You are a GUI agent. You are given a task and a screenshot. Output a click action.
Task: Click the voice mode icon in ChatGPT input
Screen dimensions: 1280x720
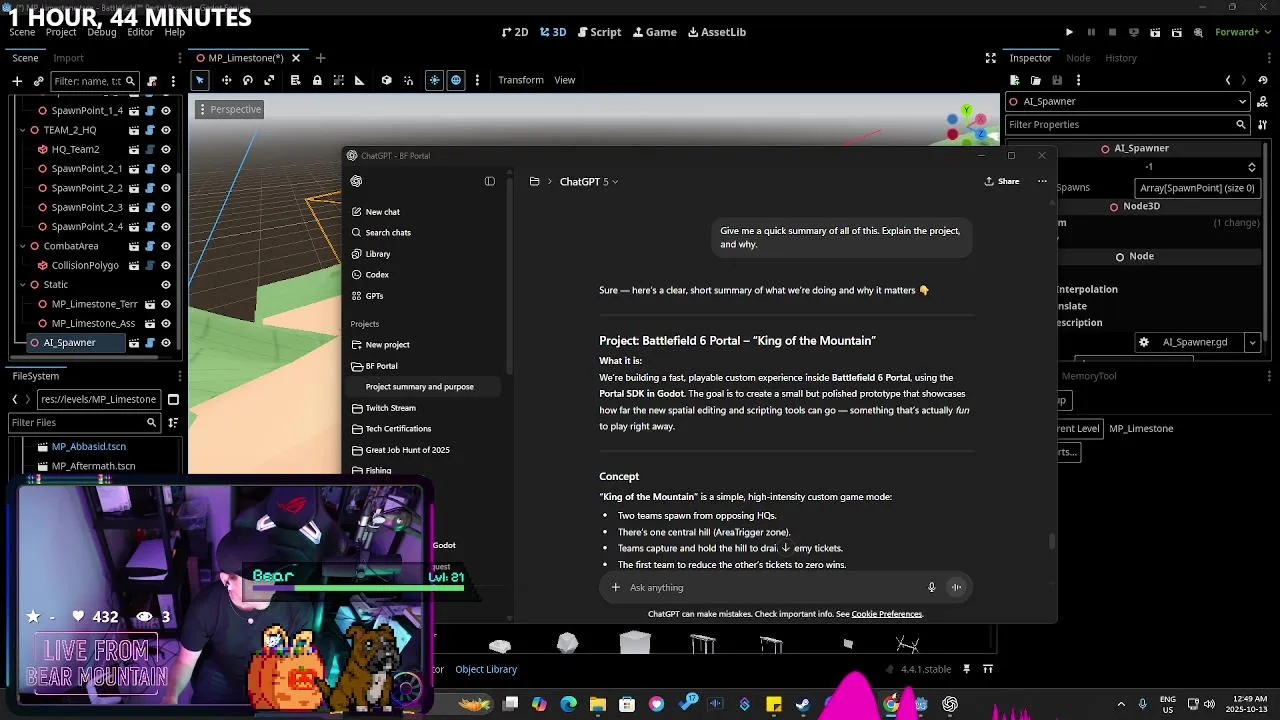pyautogui.click(x=956, y=588)
